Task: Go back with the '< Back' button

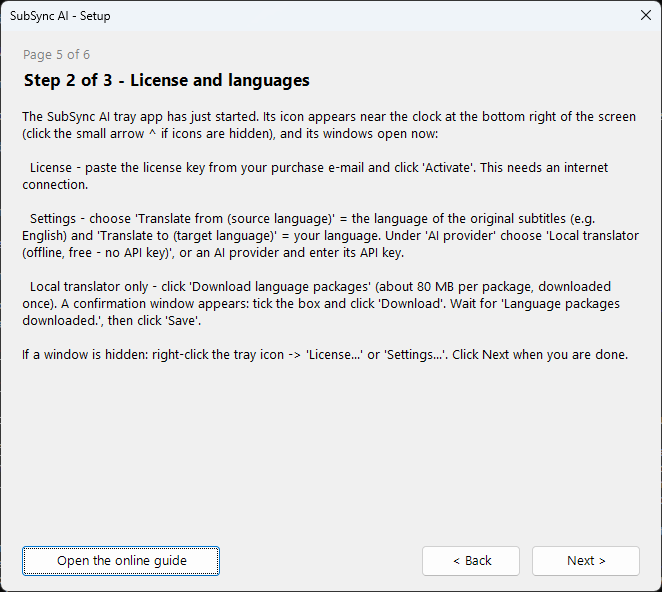Action: [x=471, y=561]
